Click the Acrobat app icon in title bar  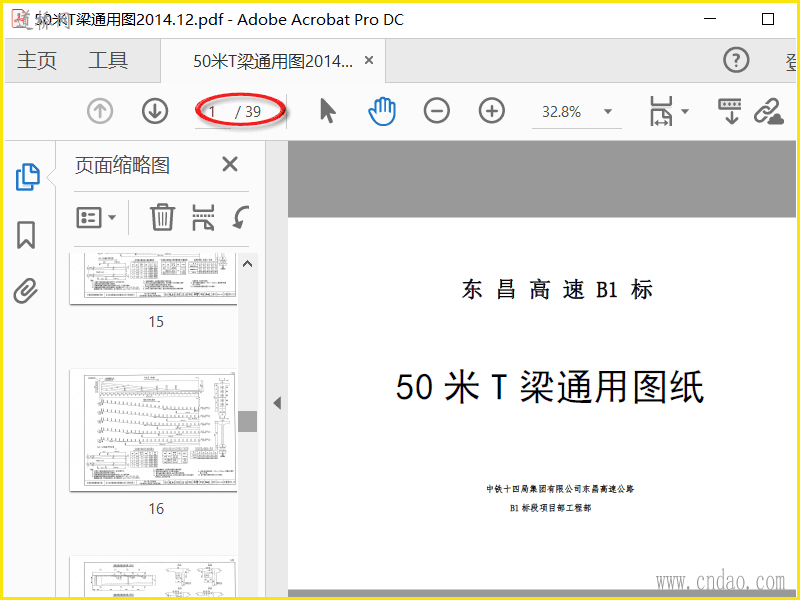point(21,19)
